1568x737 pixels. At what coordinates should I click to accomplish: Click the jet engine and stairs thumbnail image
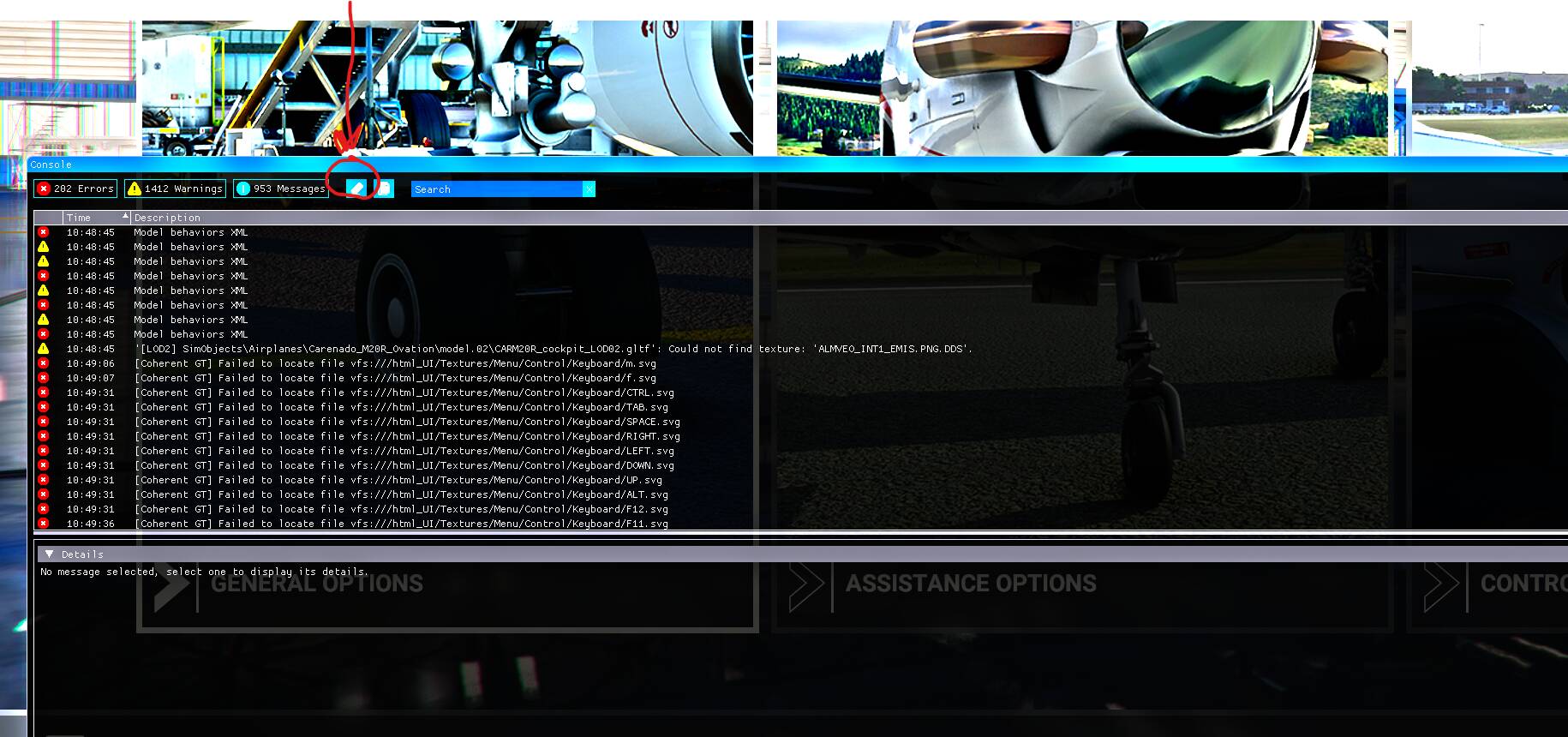point(447,88)
